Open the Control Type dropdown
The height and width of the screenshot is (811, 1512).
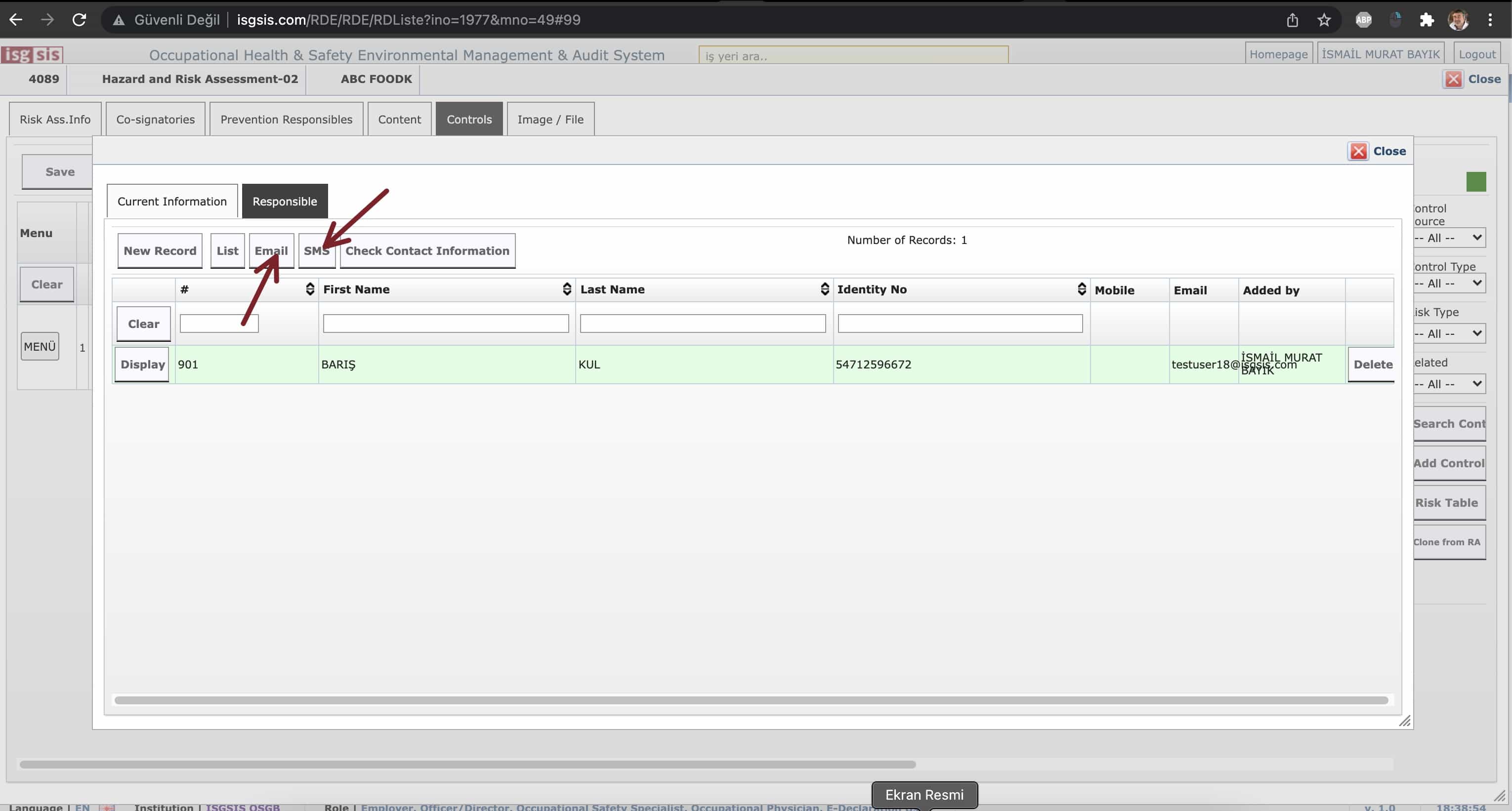pyautogui.click(x=1449, y=284)
